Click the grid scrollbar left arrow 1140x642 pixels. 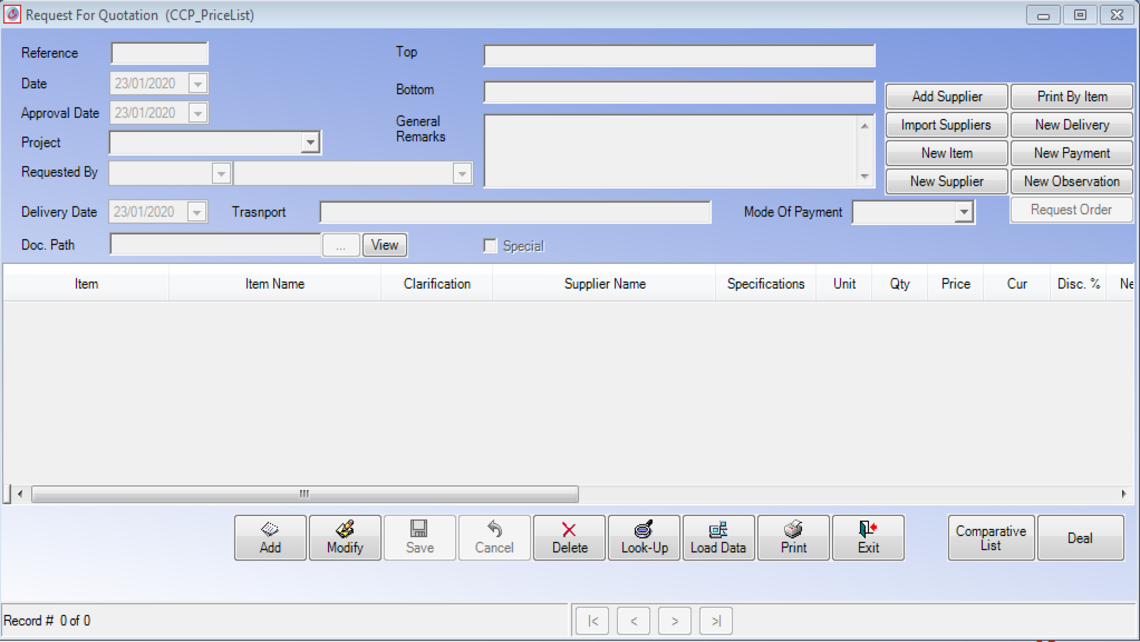20,494
